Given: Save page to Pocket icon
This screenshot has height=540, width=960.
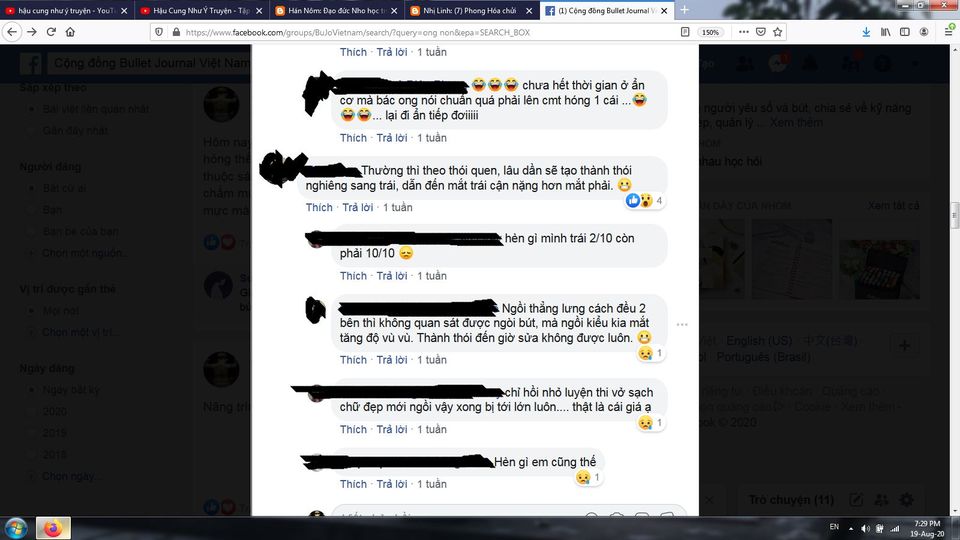Looking at the screenshot, I should tap(760, 32).
